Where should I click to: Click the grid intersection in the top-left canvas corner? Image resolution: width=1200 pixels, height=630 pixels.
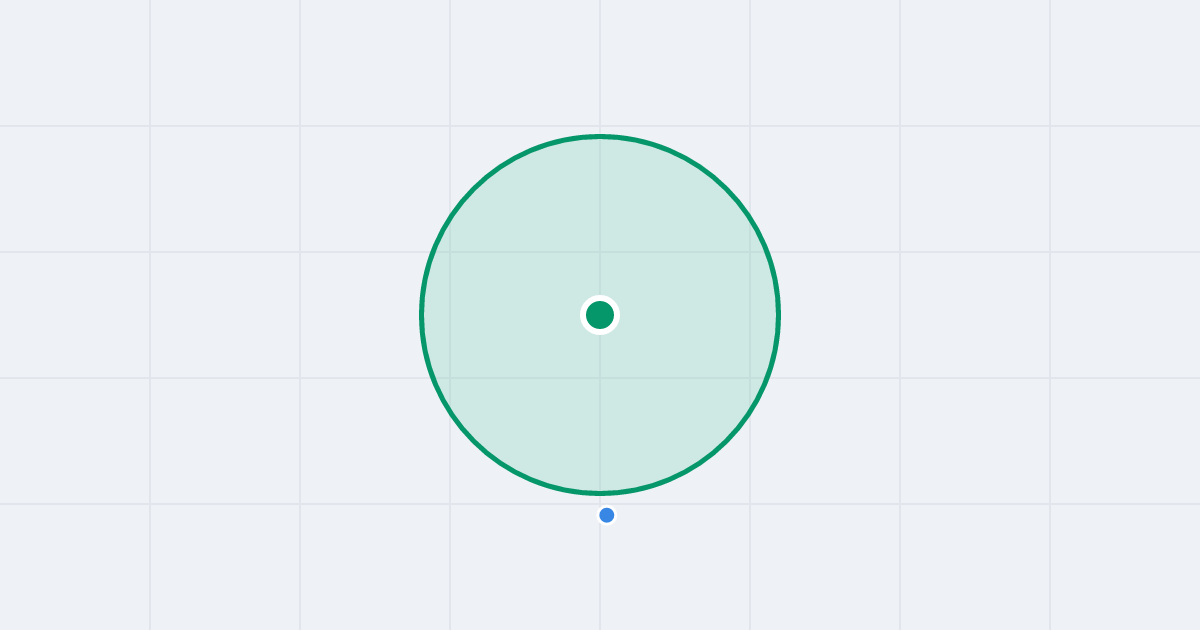[x=150, y=126]
